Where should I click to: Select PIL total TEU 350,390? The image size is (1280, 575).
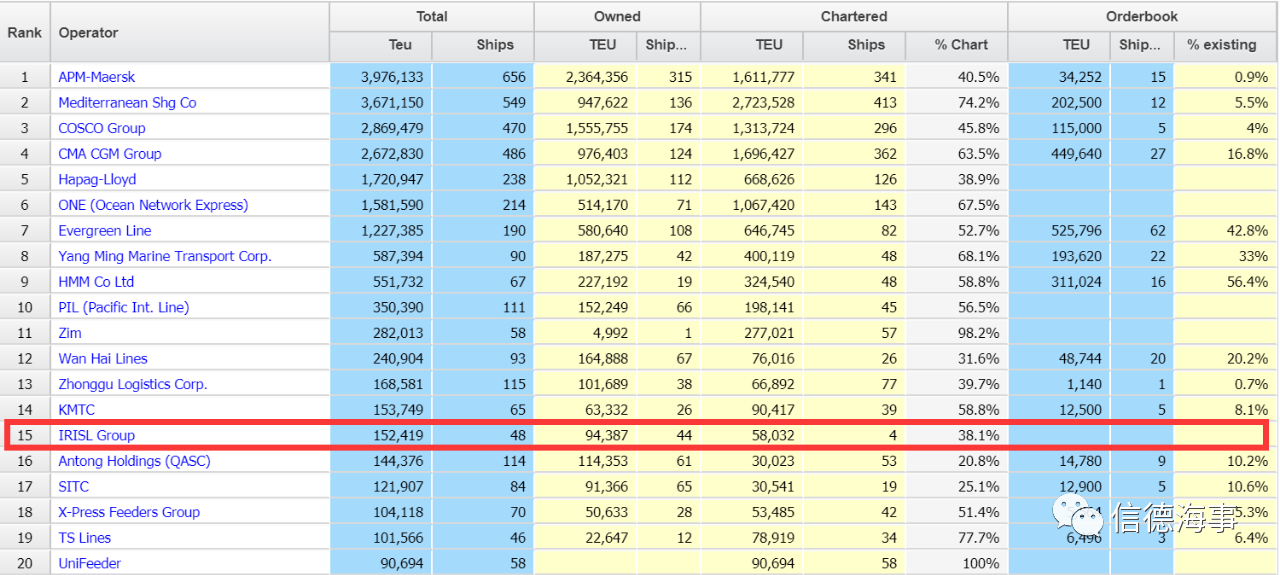pos(397,307)
